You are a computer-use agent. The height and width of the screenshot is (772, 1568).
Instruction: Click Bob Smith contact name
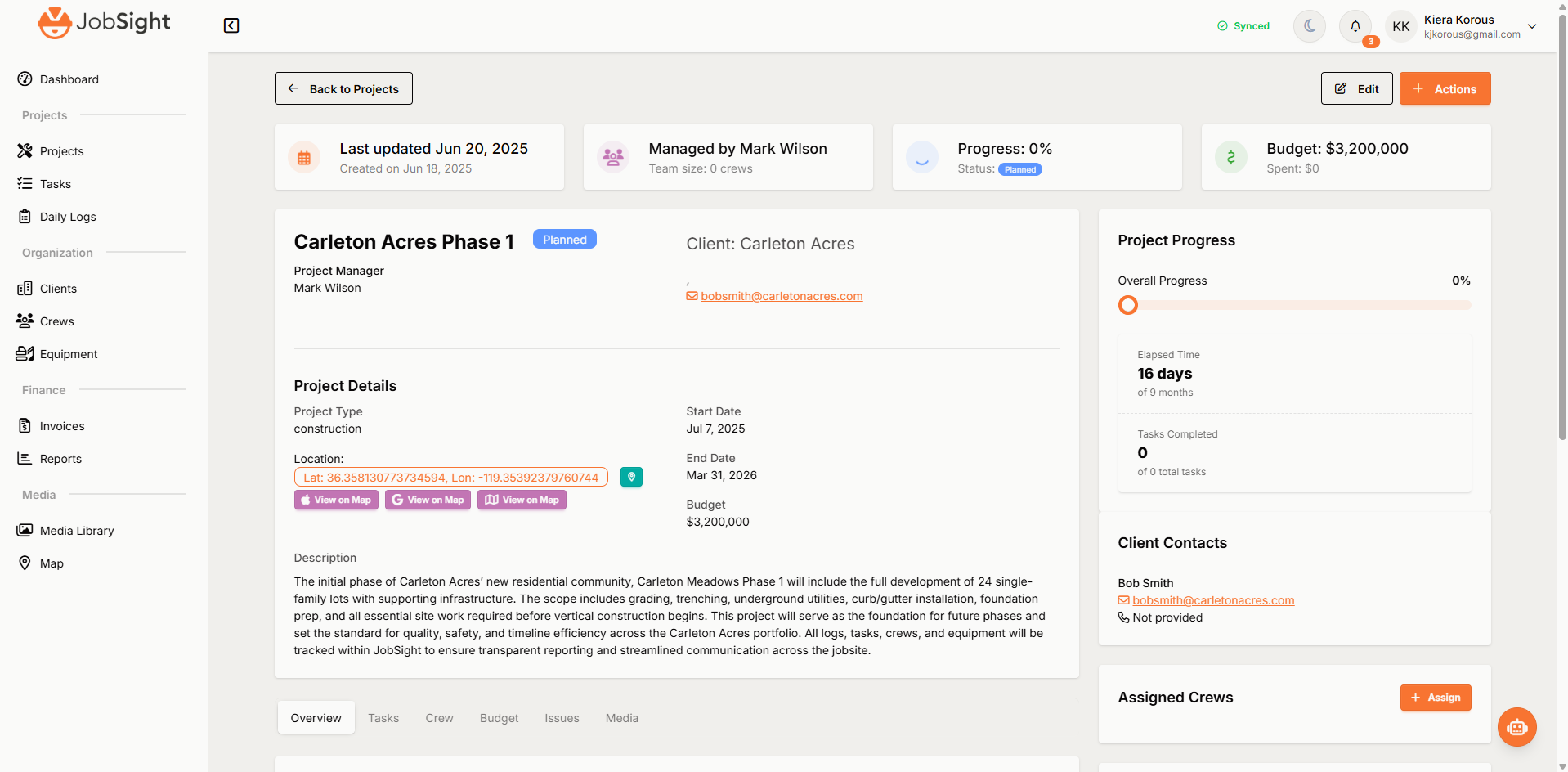(1145, 583)
